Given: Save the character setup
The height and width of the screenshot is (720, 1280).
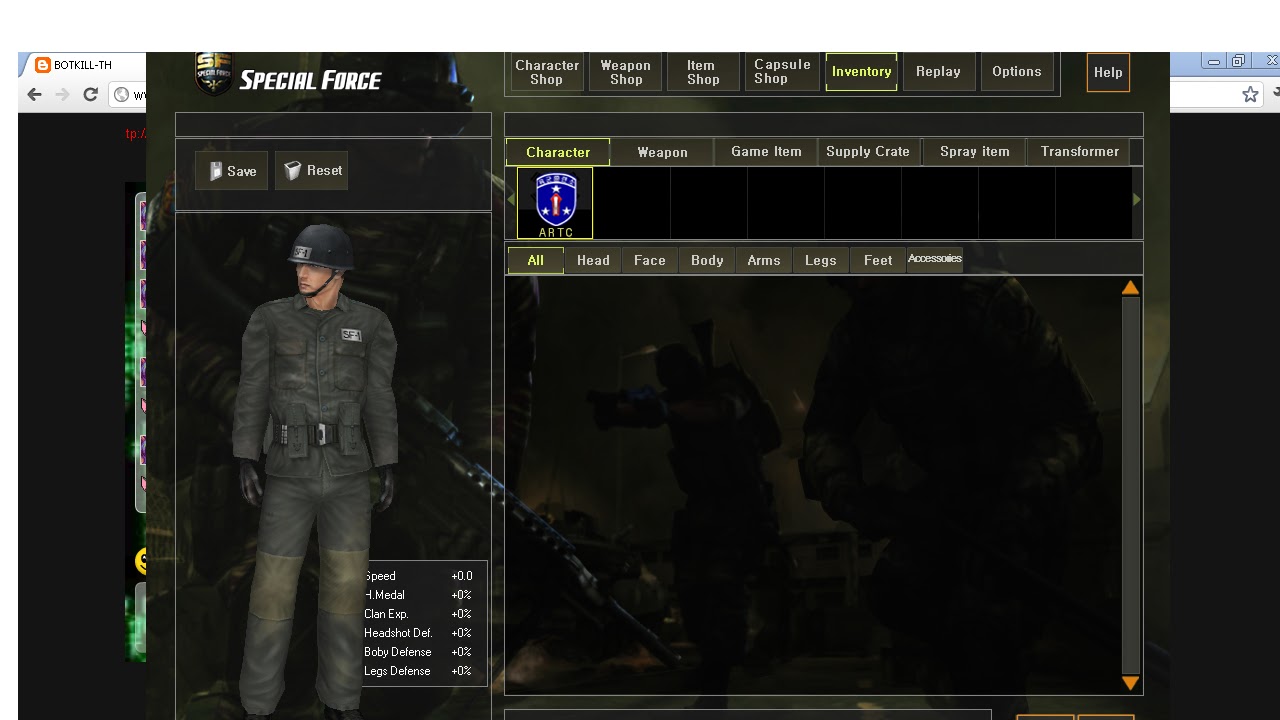Looking at the screenshot, I should pyautogui.click(x=232, y=171).
